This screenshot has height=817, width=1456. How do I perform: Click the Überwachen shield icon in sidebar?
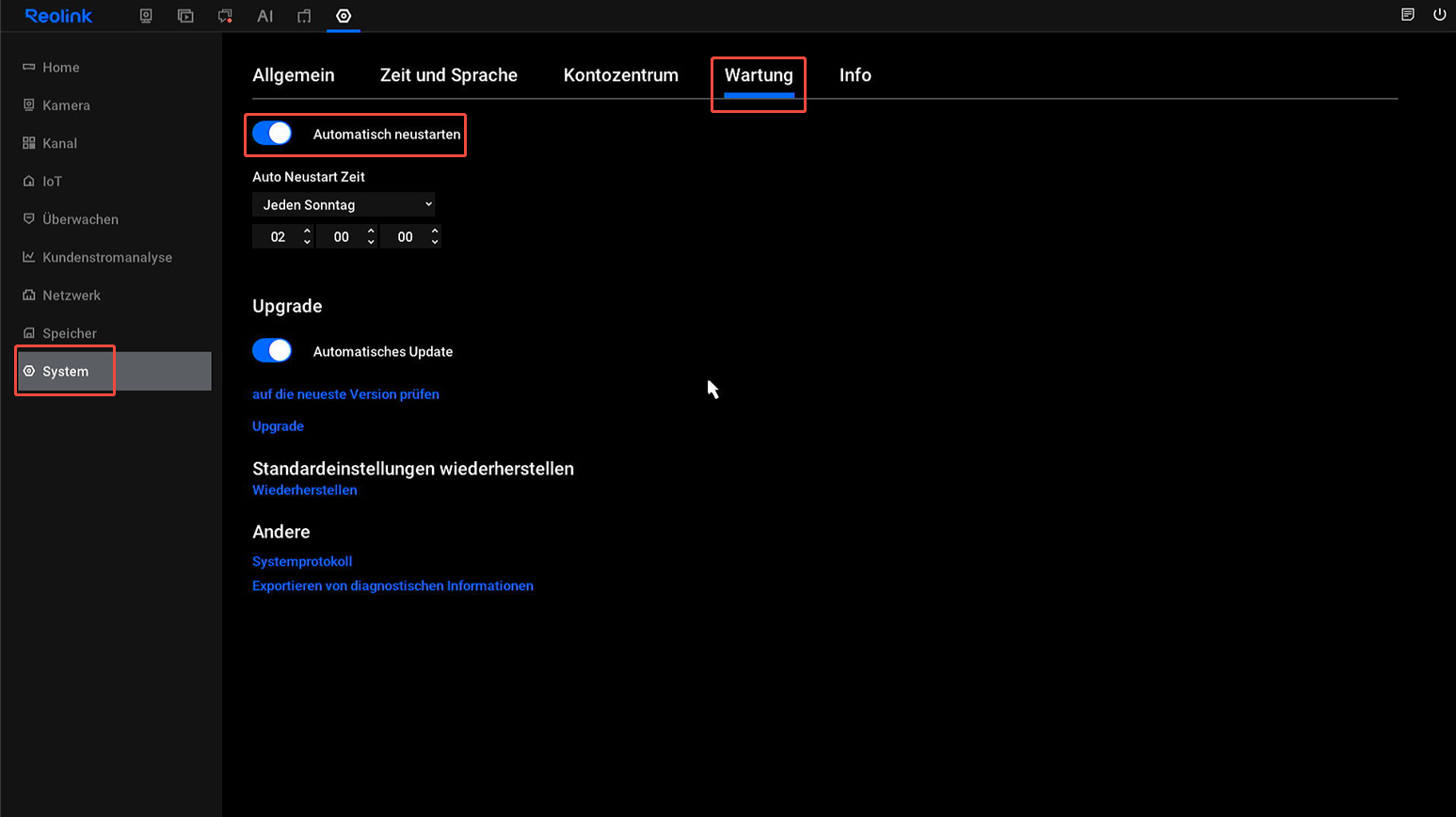point(29,218)
